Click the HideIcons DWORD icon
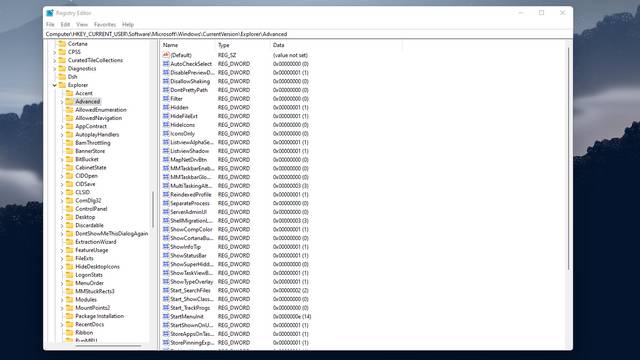 click(x=166, y=125)
